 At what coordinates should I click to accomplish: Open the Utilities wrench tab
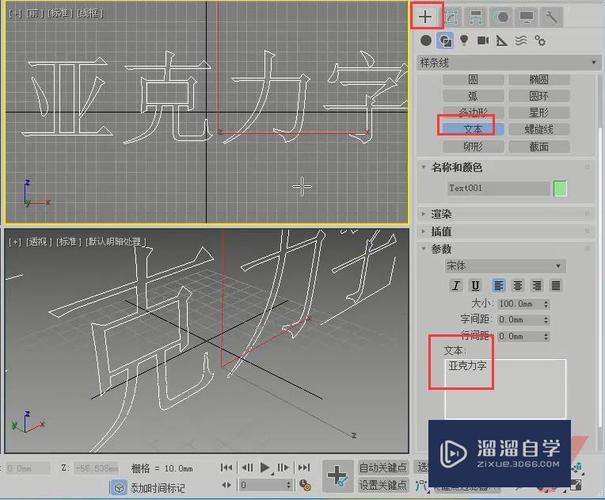(551, 17)
